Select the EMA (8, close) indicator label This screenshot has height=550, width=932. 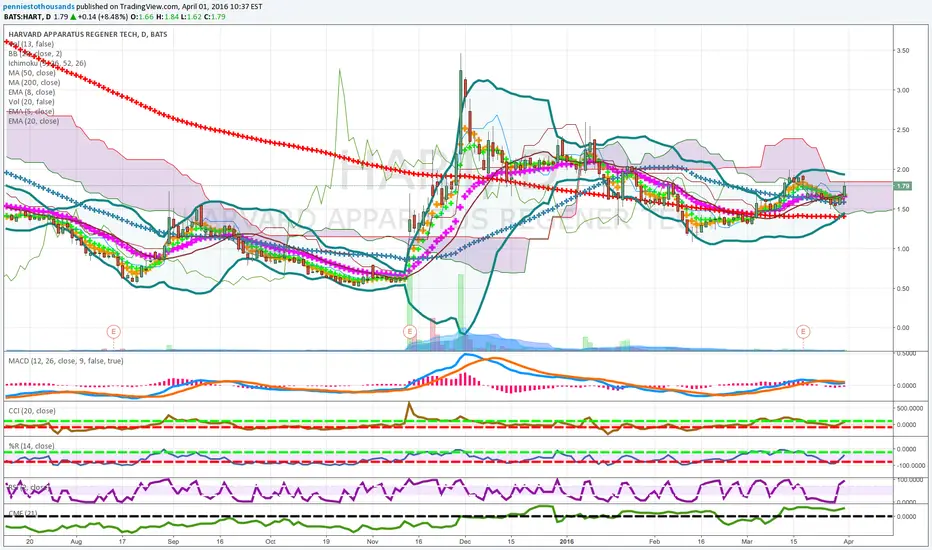[x=32, y=92]
